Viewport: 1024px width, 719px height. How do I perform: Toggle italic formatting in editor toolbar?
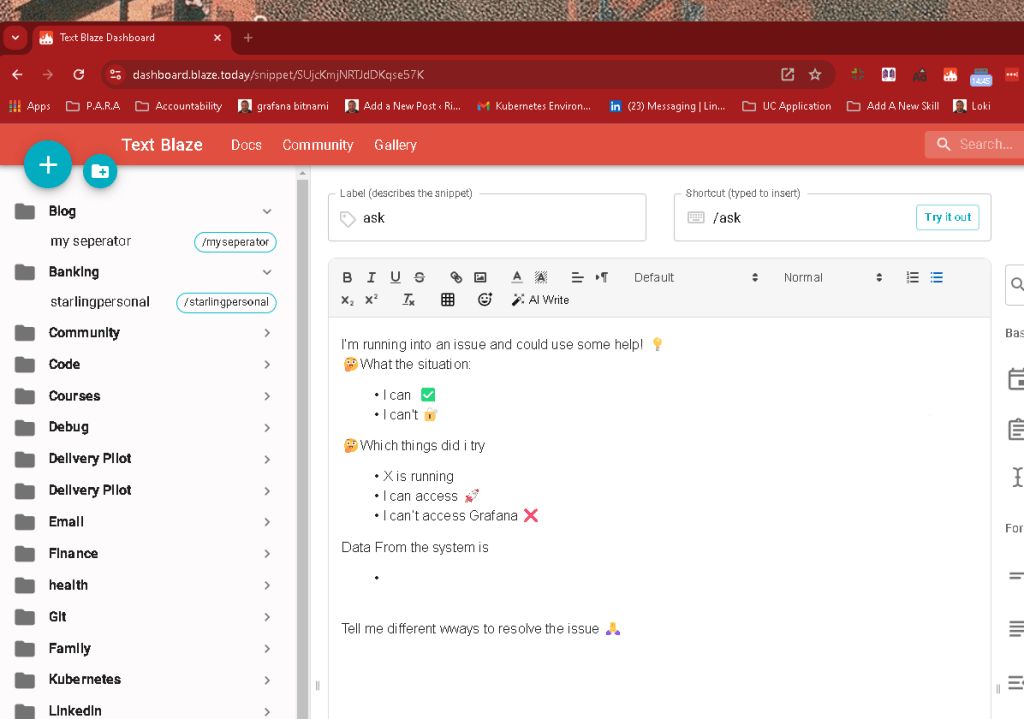point(371,278)
